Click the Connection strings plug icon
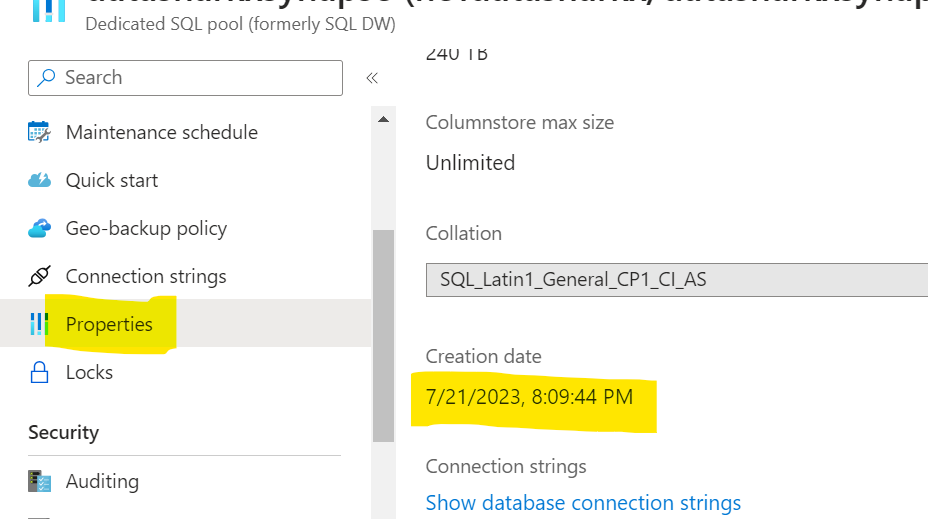This screenshot has height=519, width=928. 39,276
